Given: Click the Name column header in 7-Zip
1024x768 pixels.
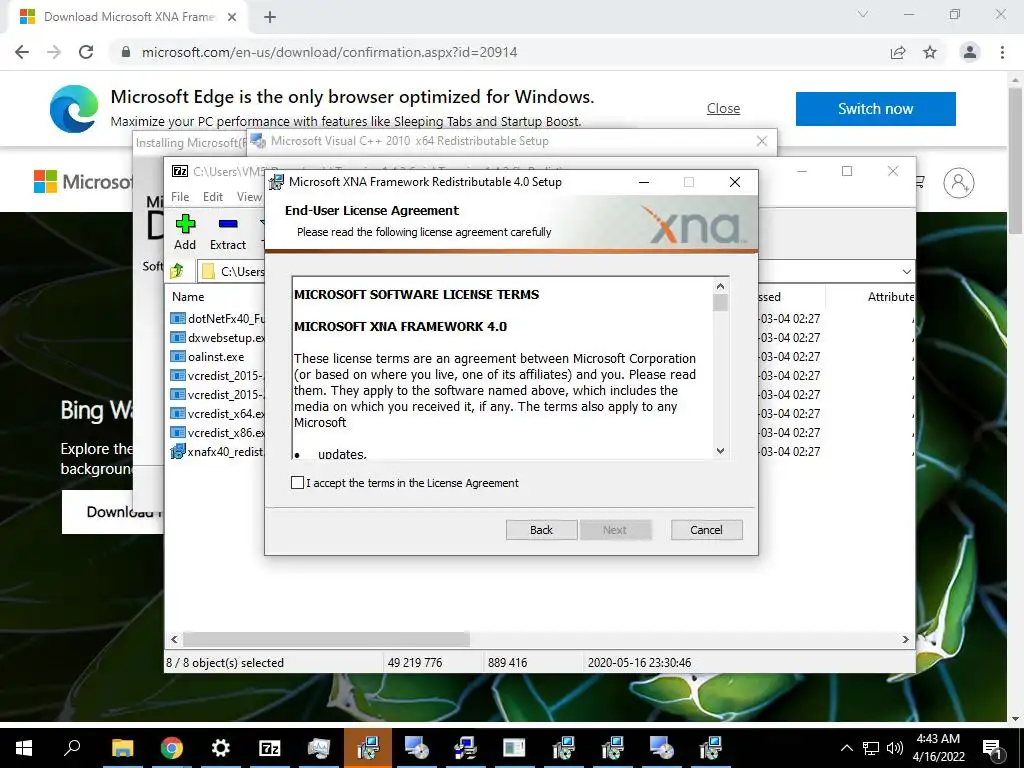Looking at the screenshot, I should [x=188, y=296].
